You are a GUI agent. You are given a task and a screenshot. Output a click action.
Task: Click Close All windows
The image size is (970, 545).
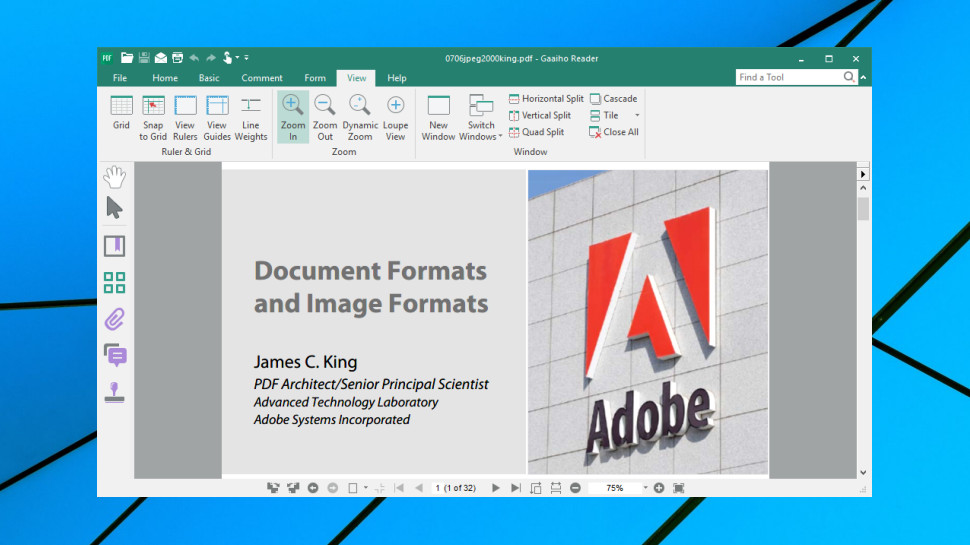tap(614, 132)
